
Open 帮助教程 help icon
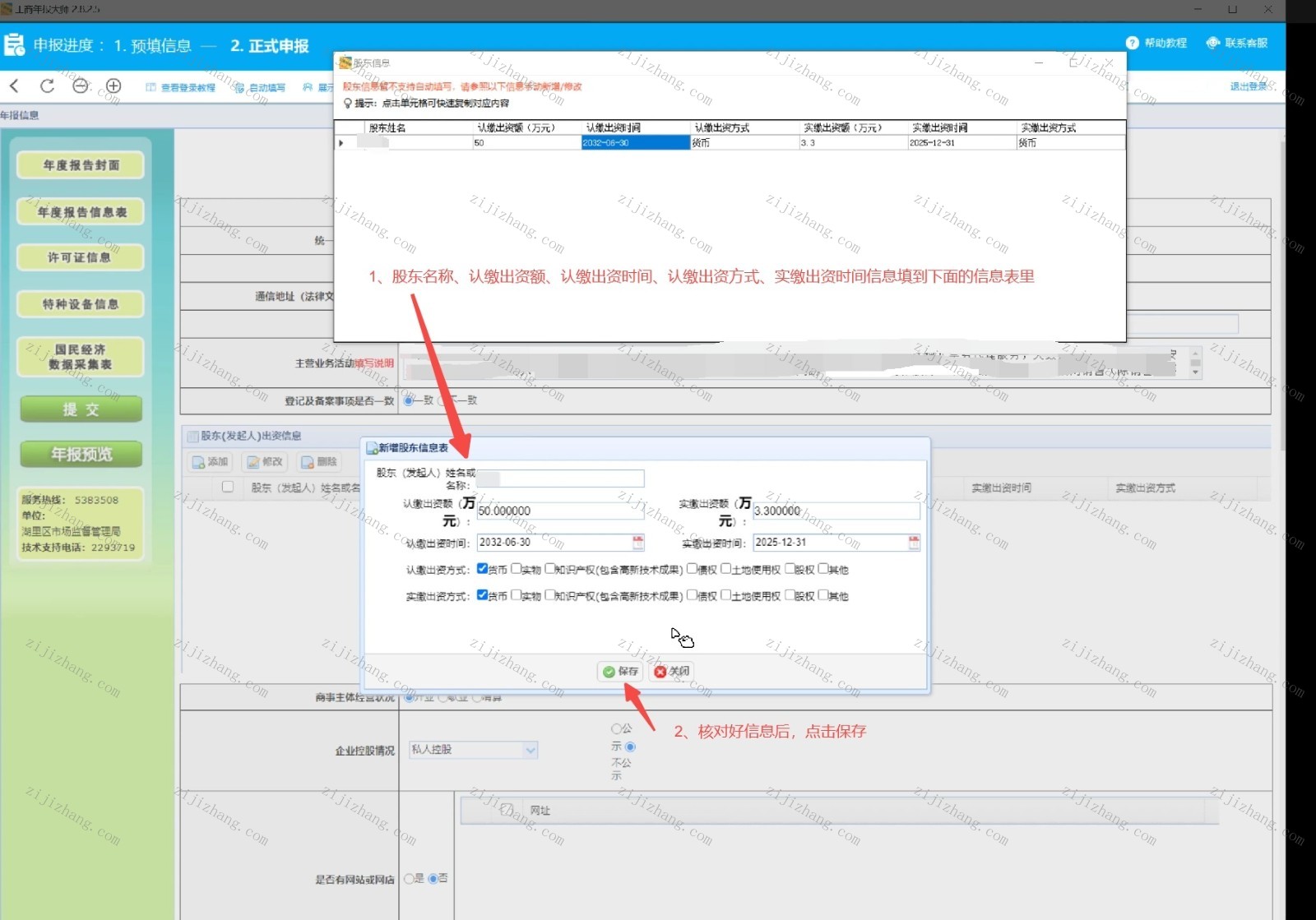point(1156,43)
